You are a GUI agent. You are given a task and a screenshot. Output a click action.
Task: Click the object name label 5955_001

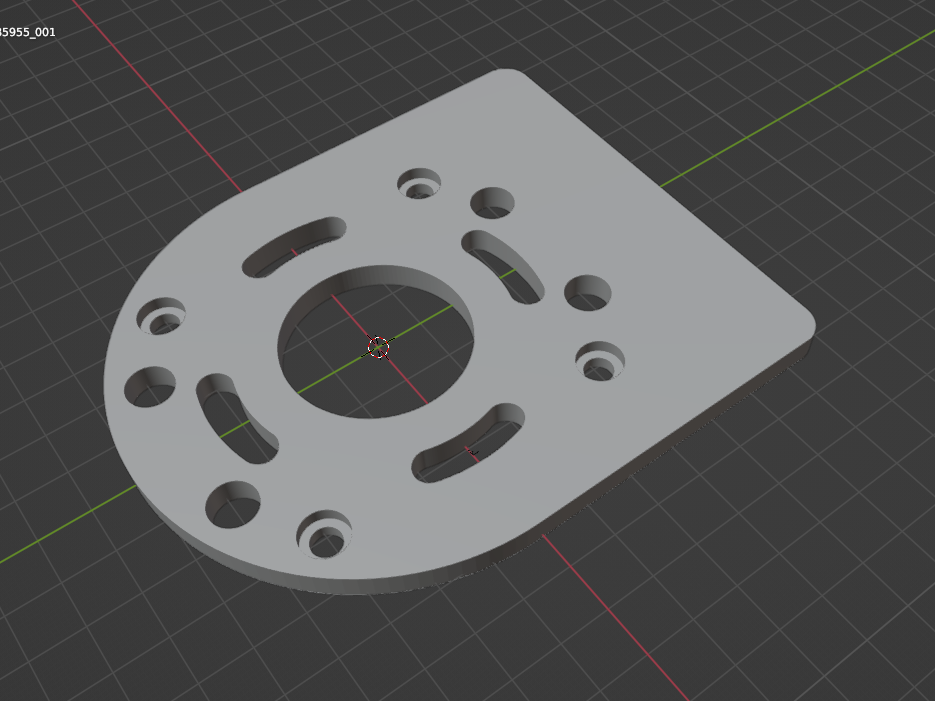[28, 31]
